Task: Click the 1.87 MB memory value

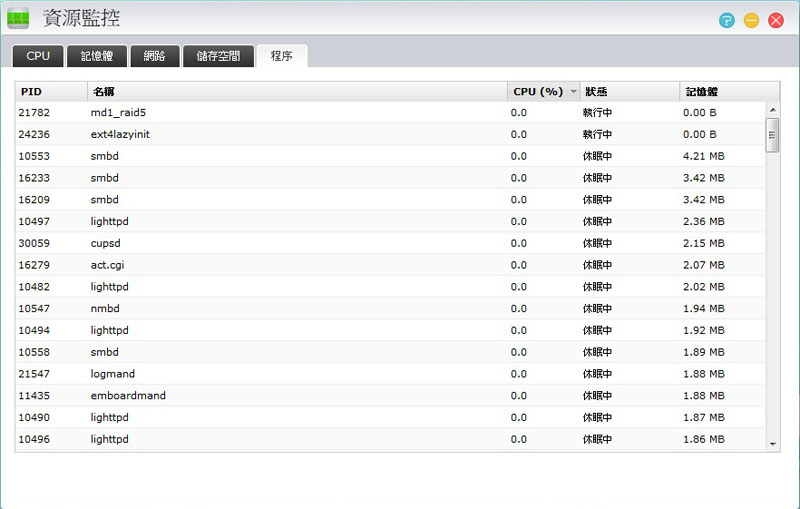Action: click(704, 417)
